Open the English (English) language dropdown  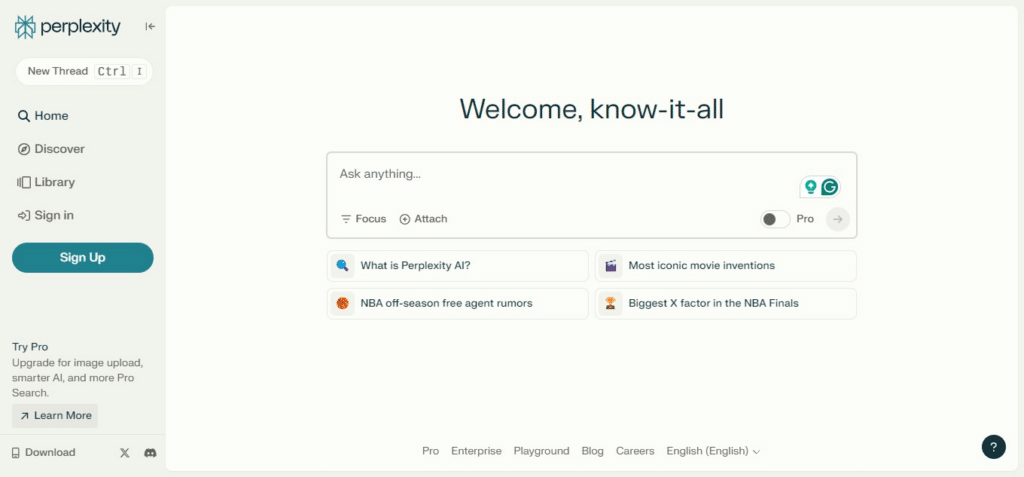[x=713, y=452]
